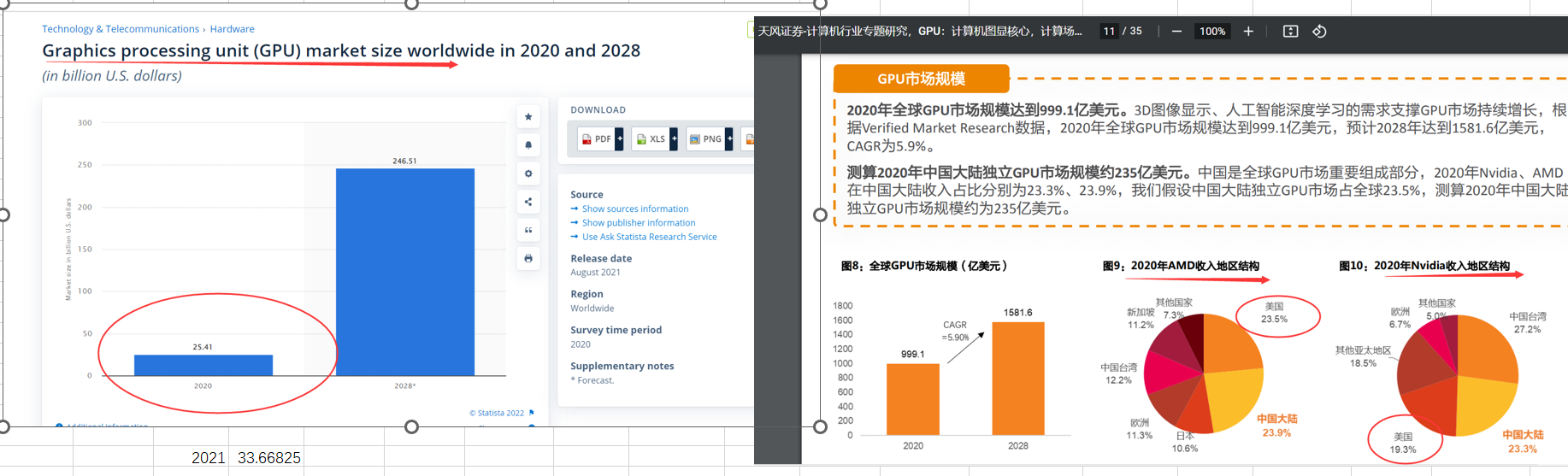
Task: Go to Technology & Telecommunications breadcrumb
Action: tap(121, 29)
